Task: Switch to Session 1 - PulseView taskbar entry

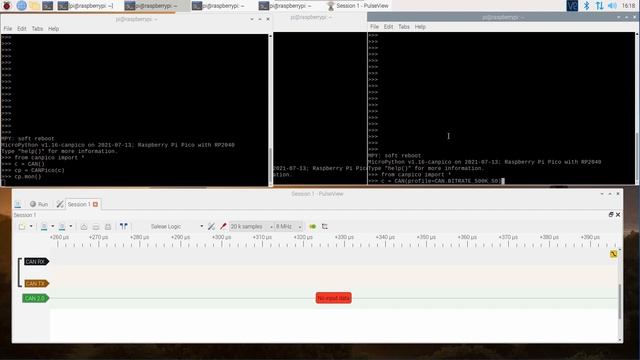Action: click(358, 5)
